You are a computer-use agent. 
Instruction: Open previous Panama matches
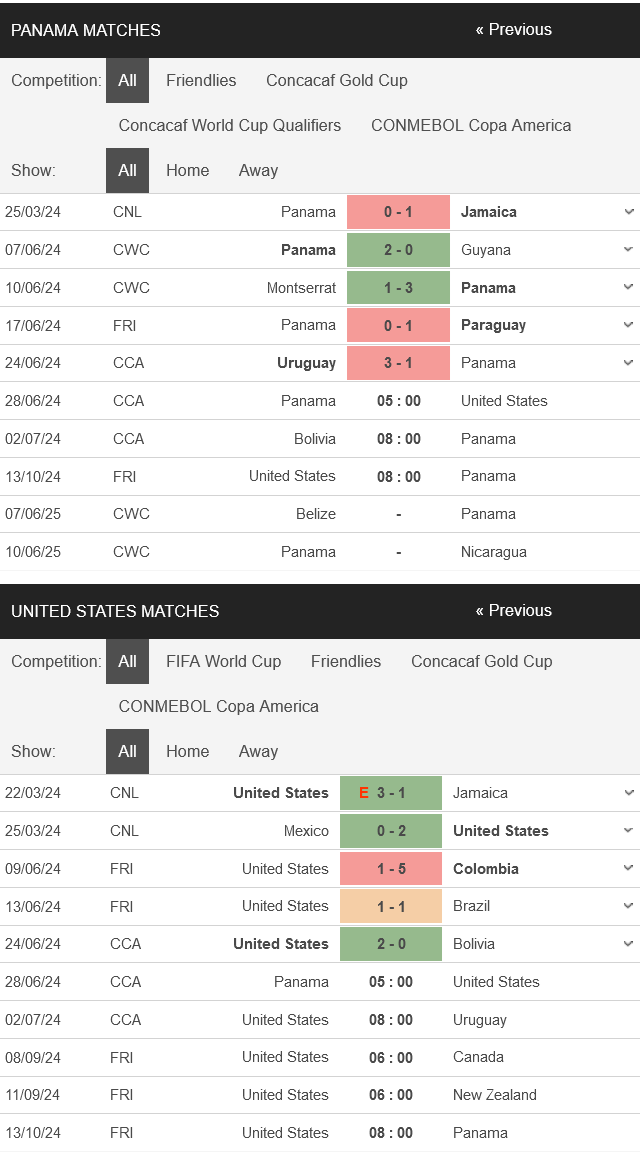coord(513,30)
